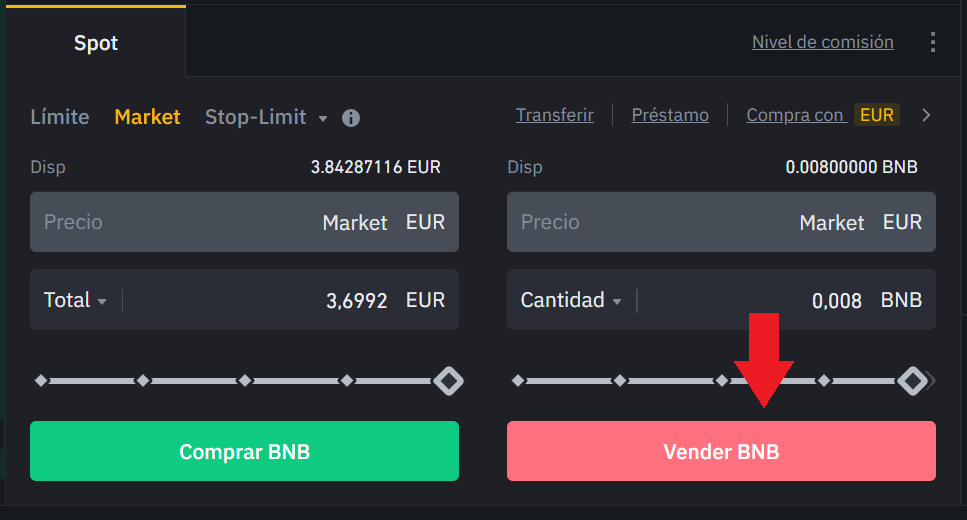Screen dimensions: 967x520
Task: Open the Nivel de comisión link
Action: 822,42
